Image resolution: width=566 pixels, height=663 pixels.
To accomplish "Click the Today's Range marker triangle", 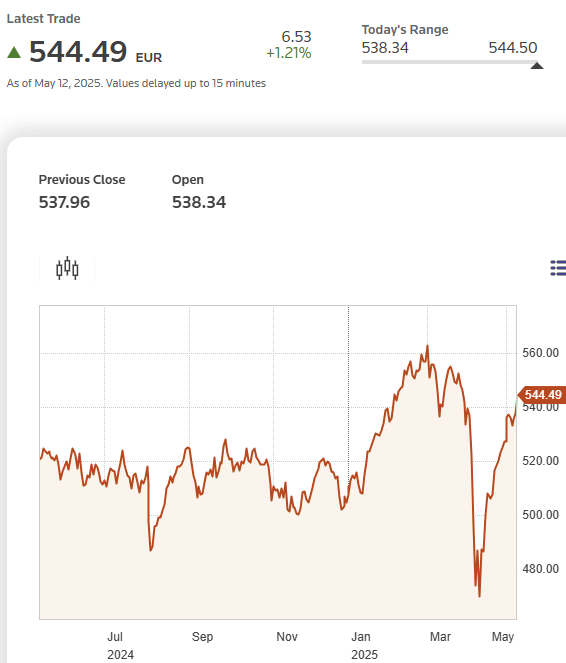I will (537, 66).
